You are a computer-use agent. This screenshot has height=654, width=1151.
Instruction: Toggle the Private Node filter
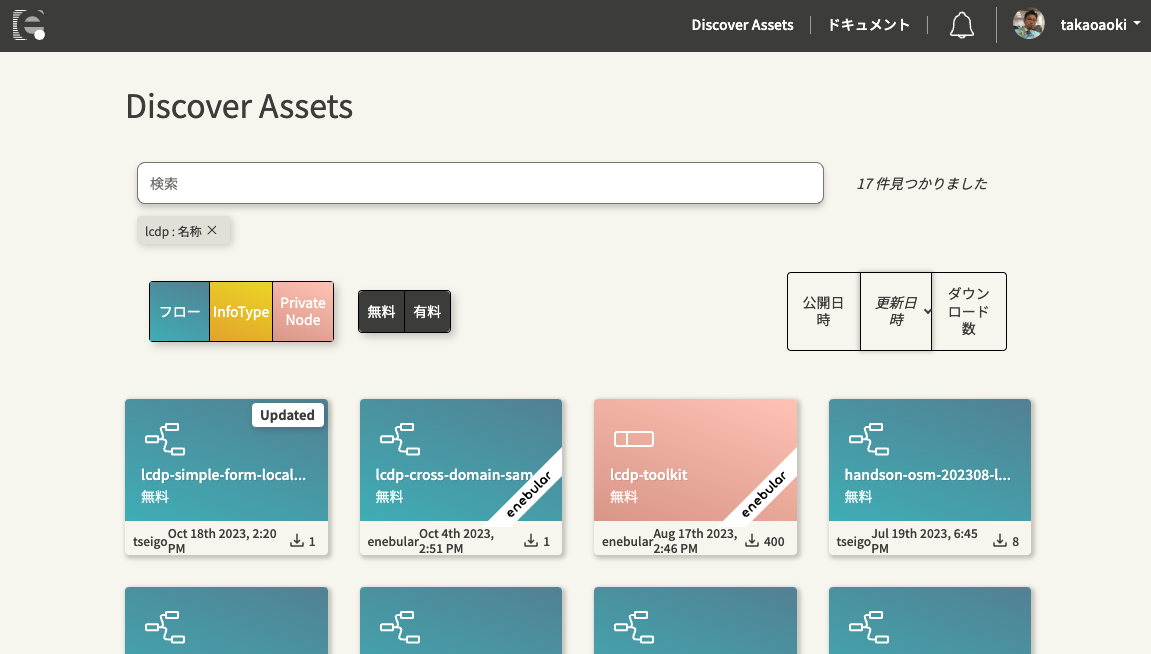pos(302,312)
